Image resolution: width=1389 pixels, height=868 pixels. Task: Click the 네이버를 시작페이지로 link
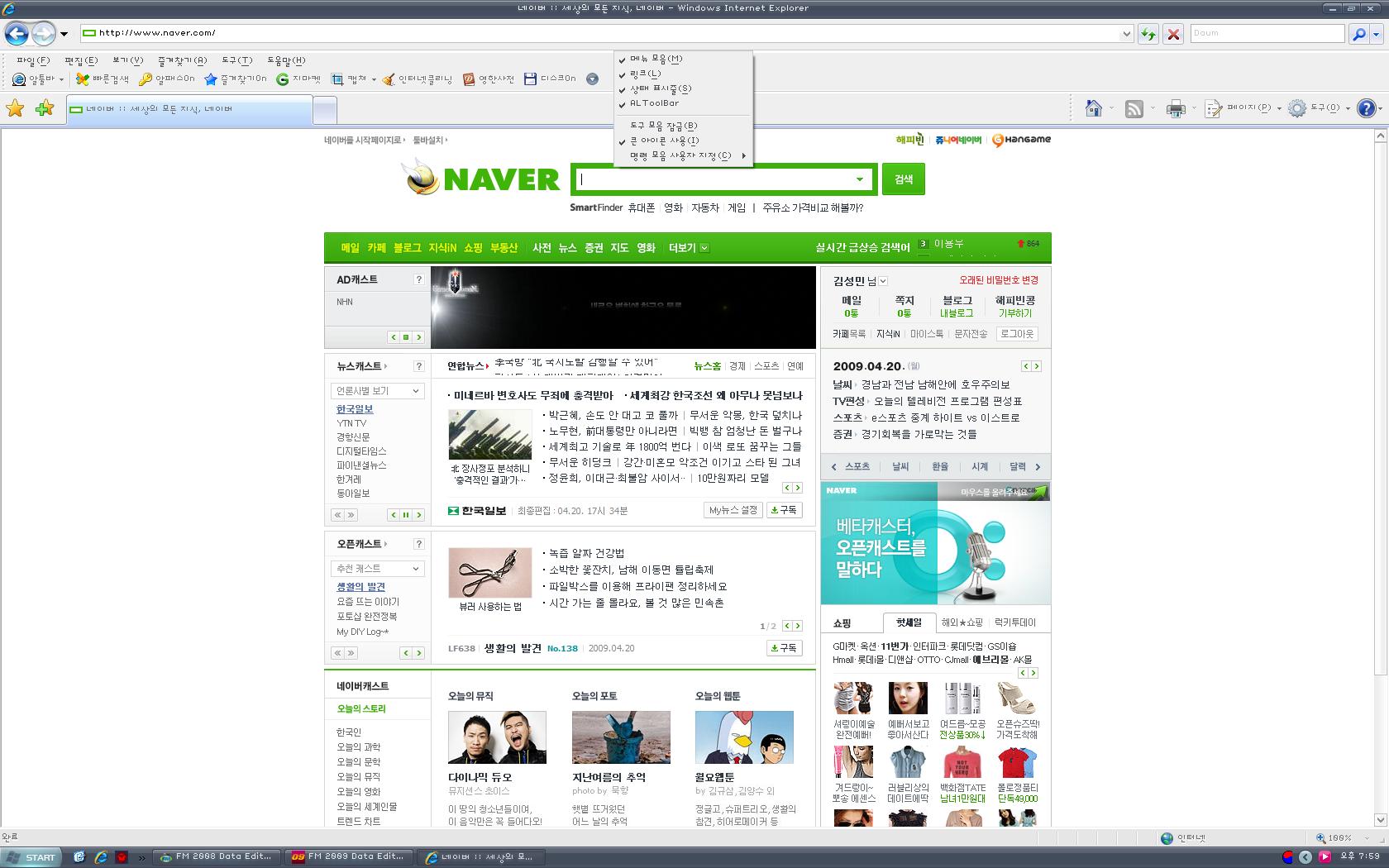[363, 141]
